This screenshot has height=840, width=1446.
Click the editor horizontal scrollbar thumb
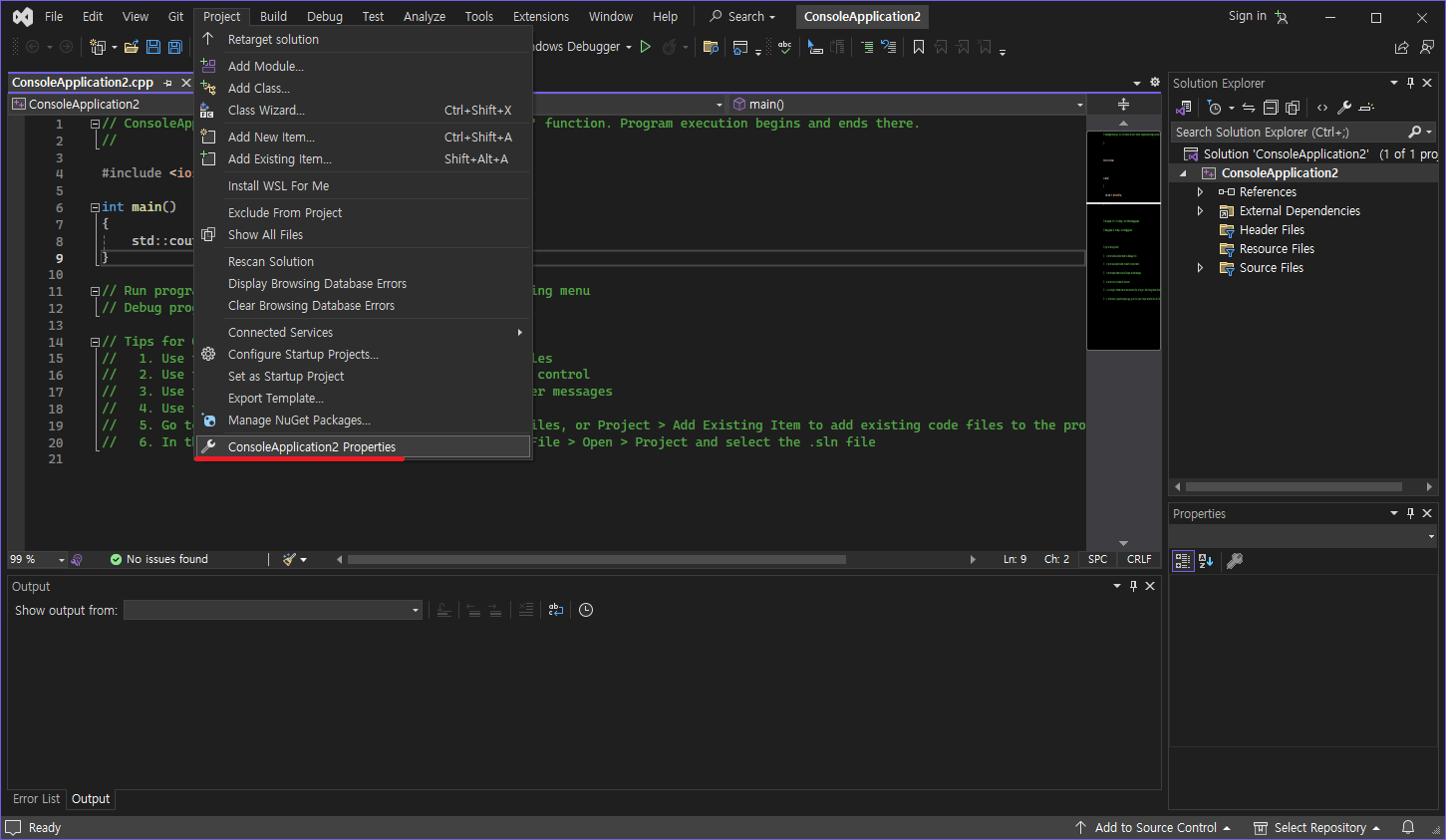(x=597, y=560)
